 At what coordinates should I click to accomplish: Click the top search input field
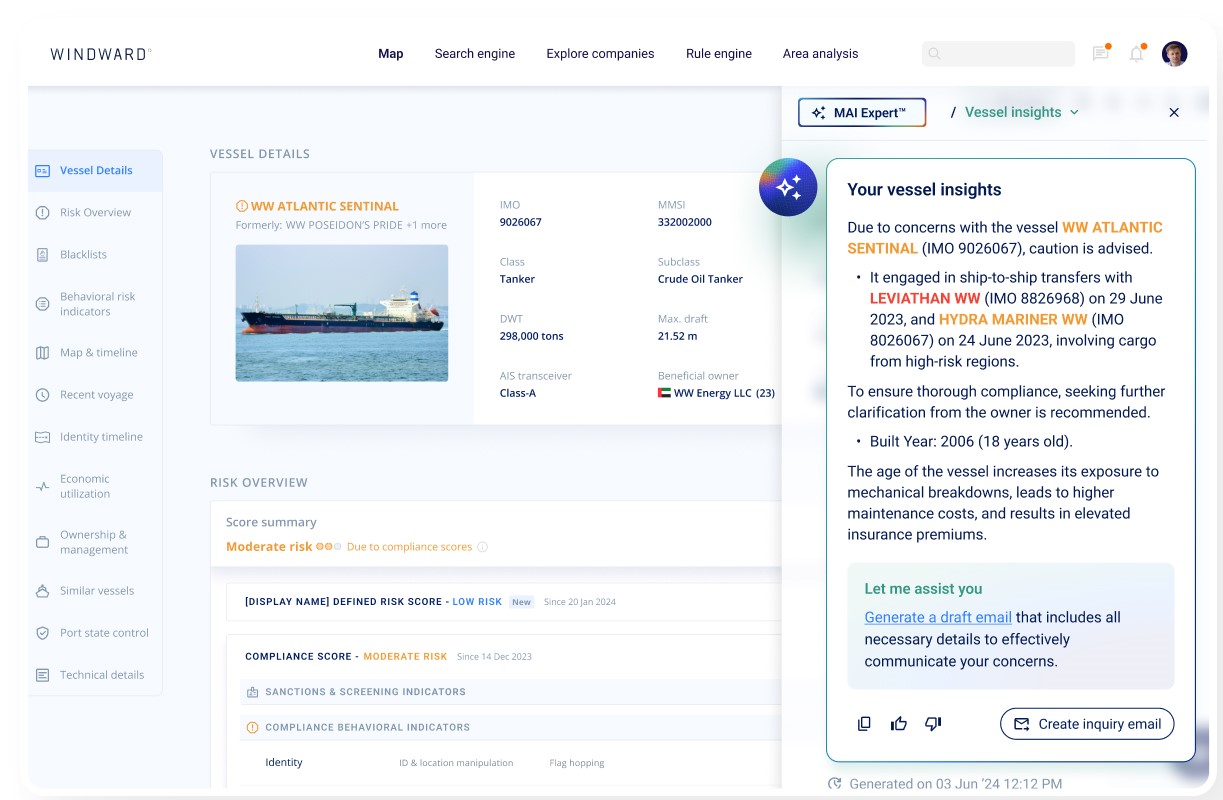[x=1000, y=54]
